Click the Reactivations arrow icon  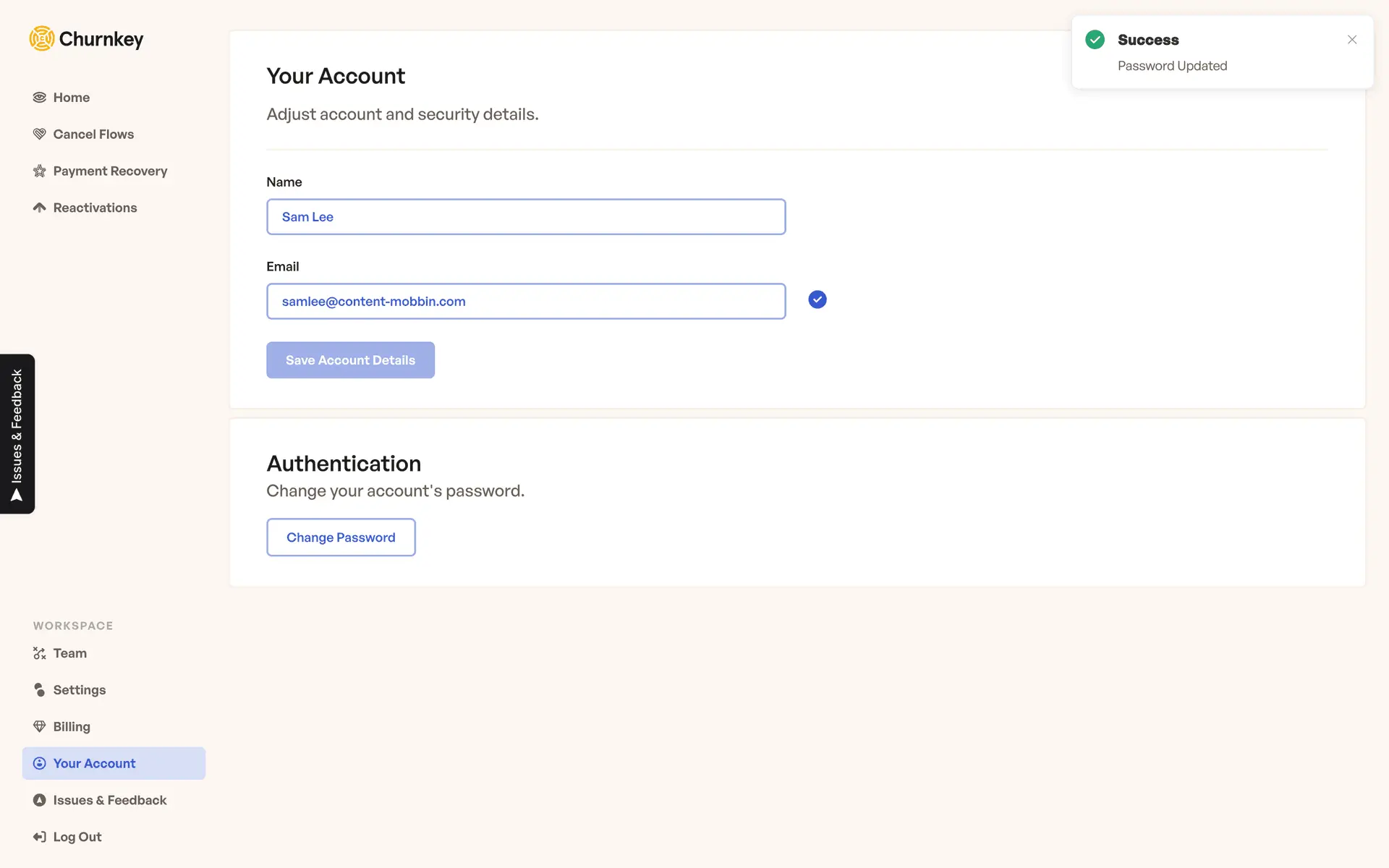(40, 208)
